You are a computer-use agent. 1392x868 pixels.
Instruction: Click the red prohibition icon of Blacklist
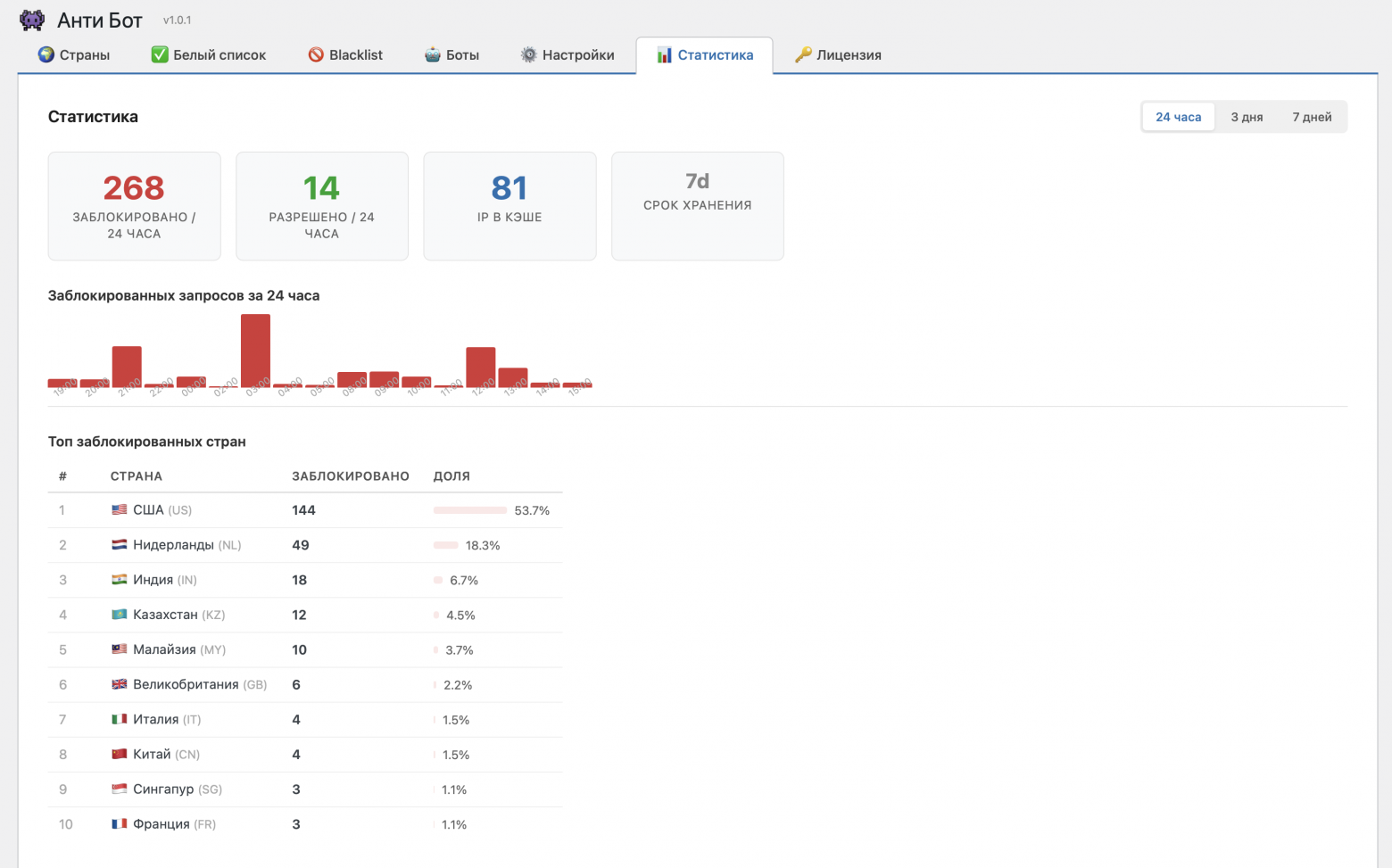316,54
